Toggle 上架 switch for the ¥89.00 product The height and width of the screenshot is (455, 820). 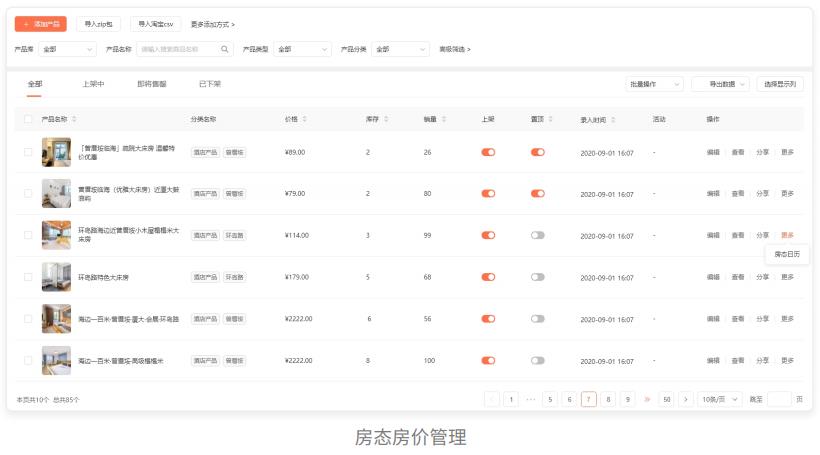point(488,152)
